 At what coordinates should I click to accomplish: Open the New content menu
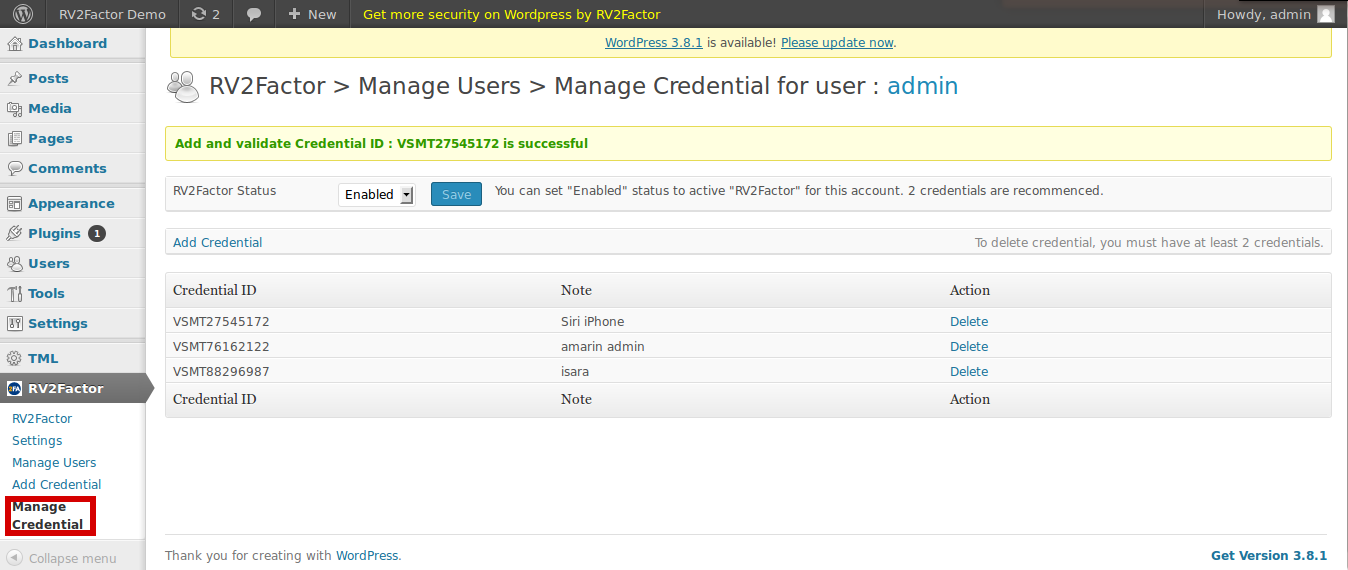click(312, 14)
